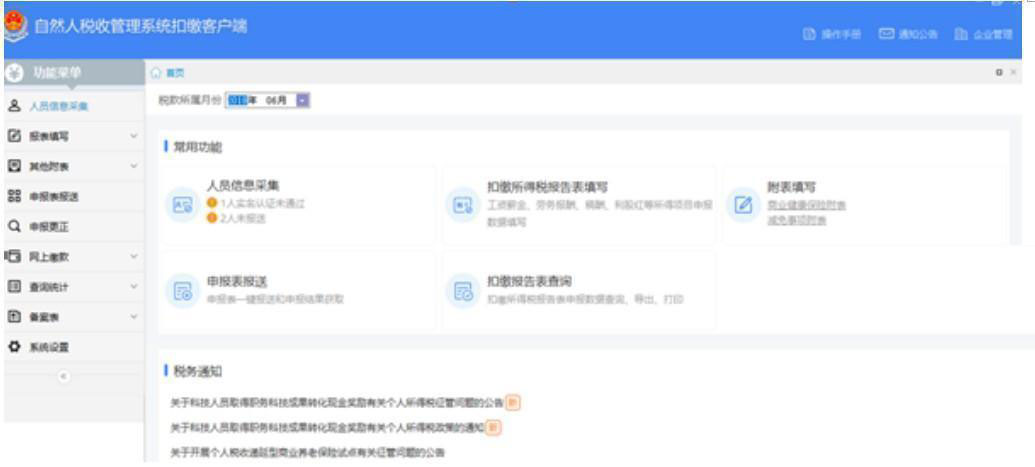Open the 商业健康保险附表 link
This screenshot has height=467, width=1035.
(807, 205)
